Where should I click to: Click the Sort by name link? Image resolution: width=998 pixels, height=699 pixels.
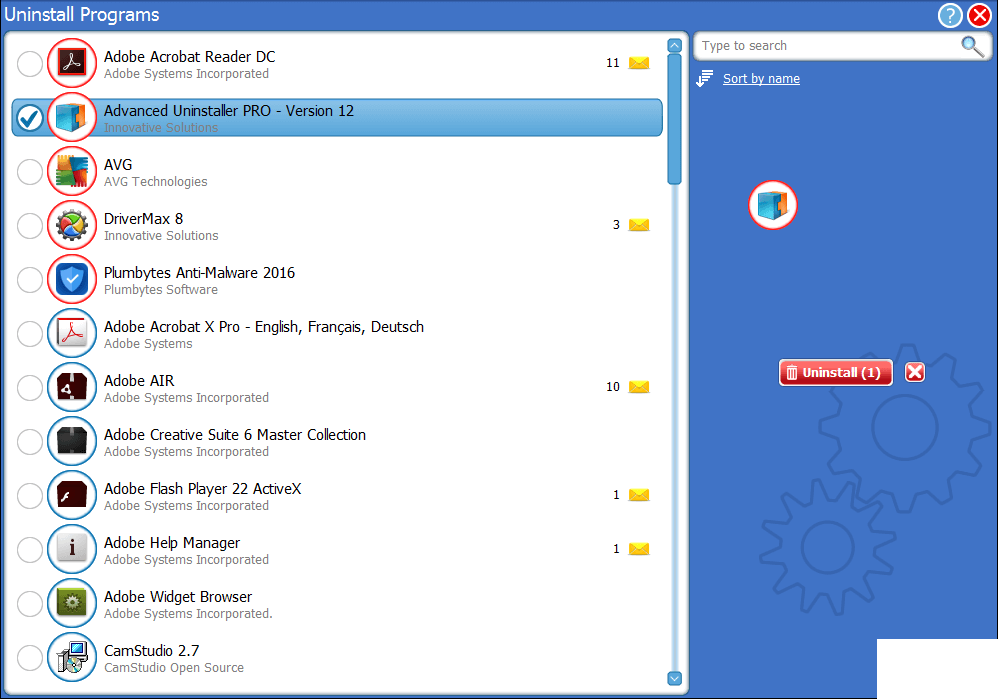click(761, 79)
